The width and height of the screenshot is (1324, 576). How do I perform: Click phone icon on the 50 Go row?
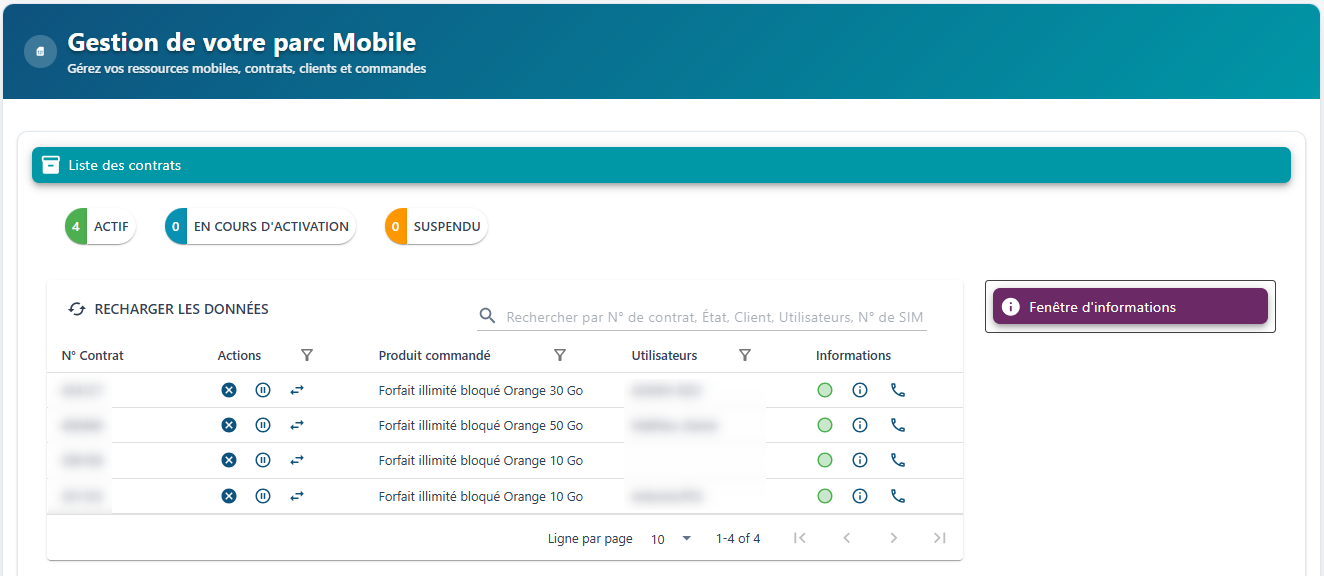pos(898,425)
